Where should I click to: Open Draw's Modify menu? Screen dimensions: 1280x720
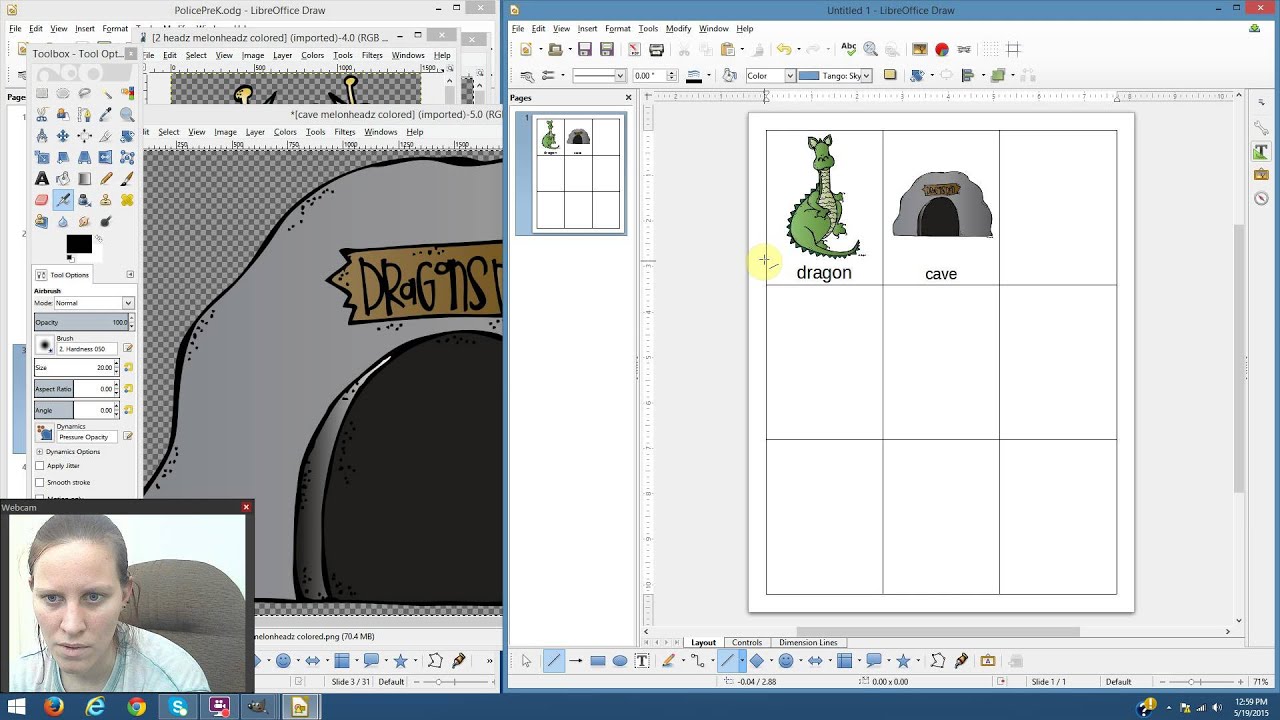(x=678, y=28)
